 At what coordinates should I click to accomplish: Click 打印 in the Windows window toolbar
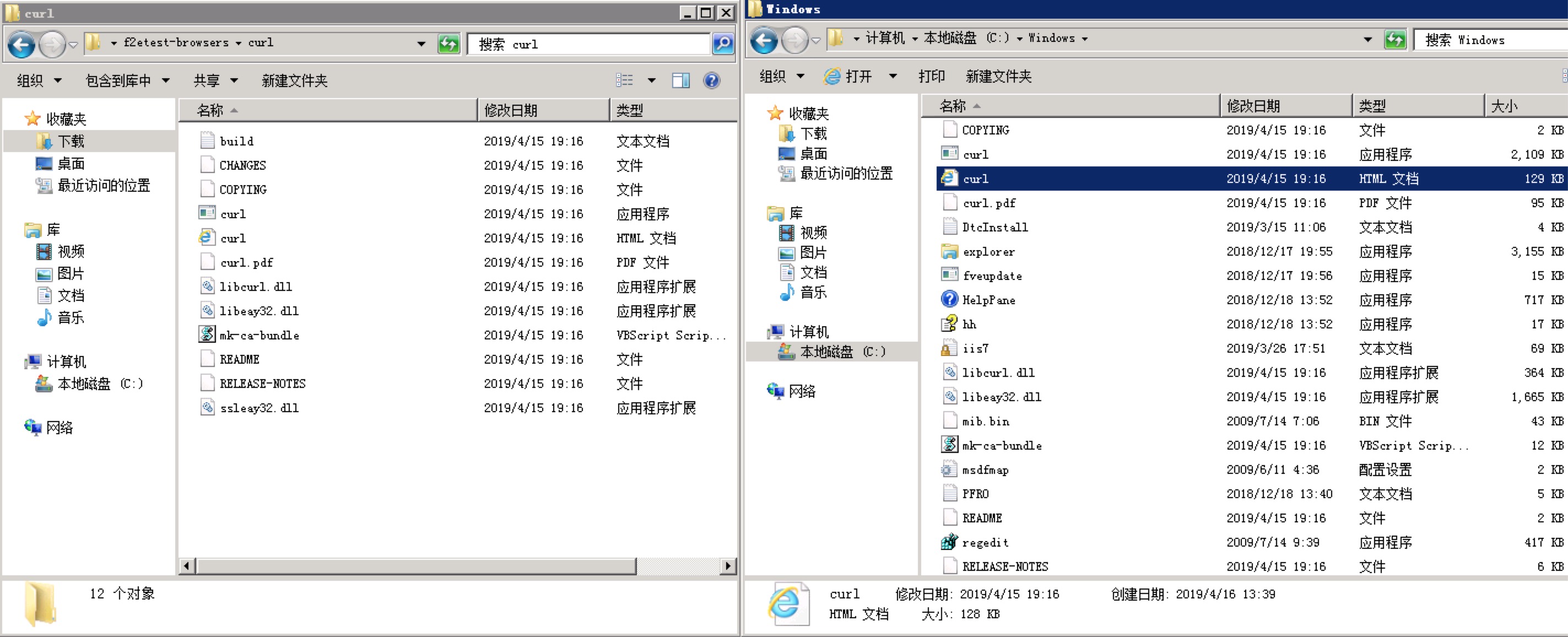click(931, 76)
